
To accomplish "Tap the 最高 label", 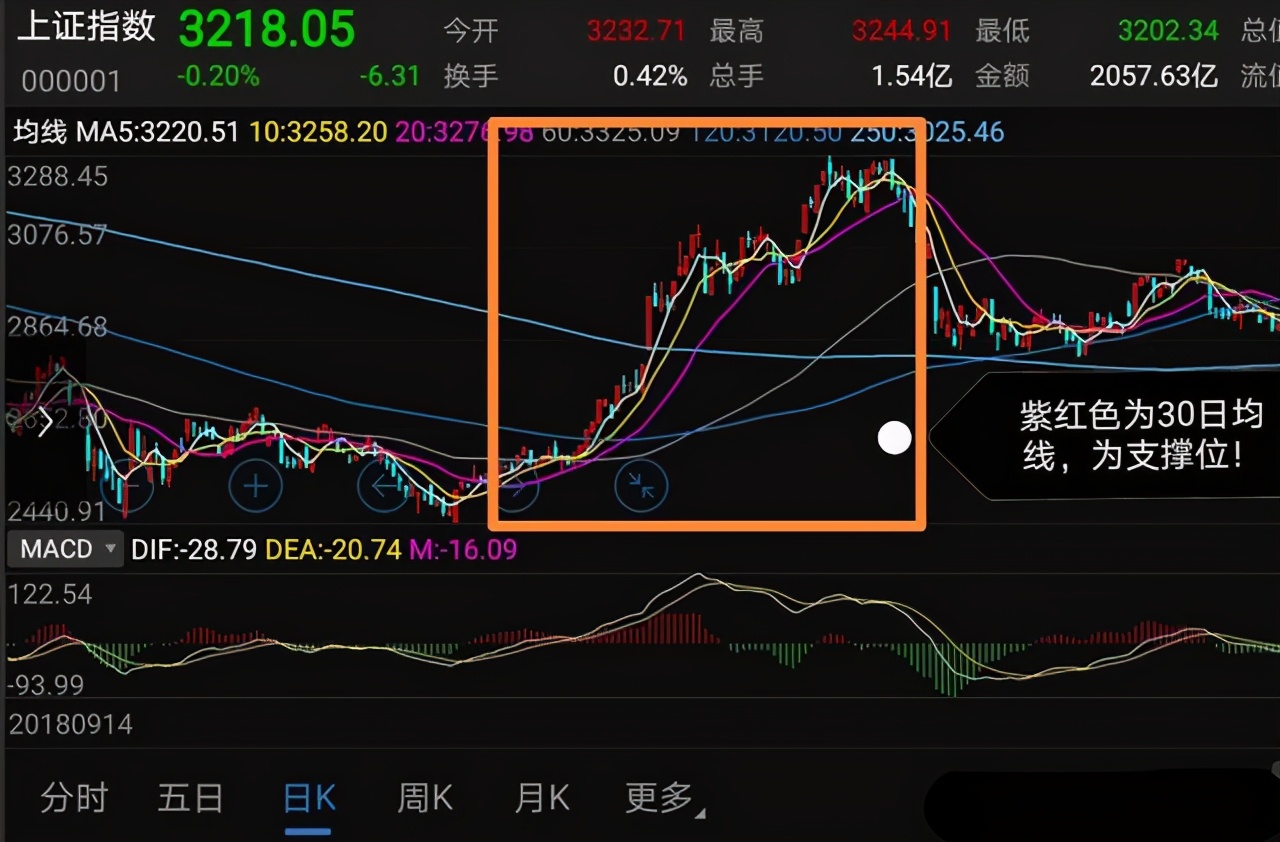I will point(737,31).
